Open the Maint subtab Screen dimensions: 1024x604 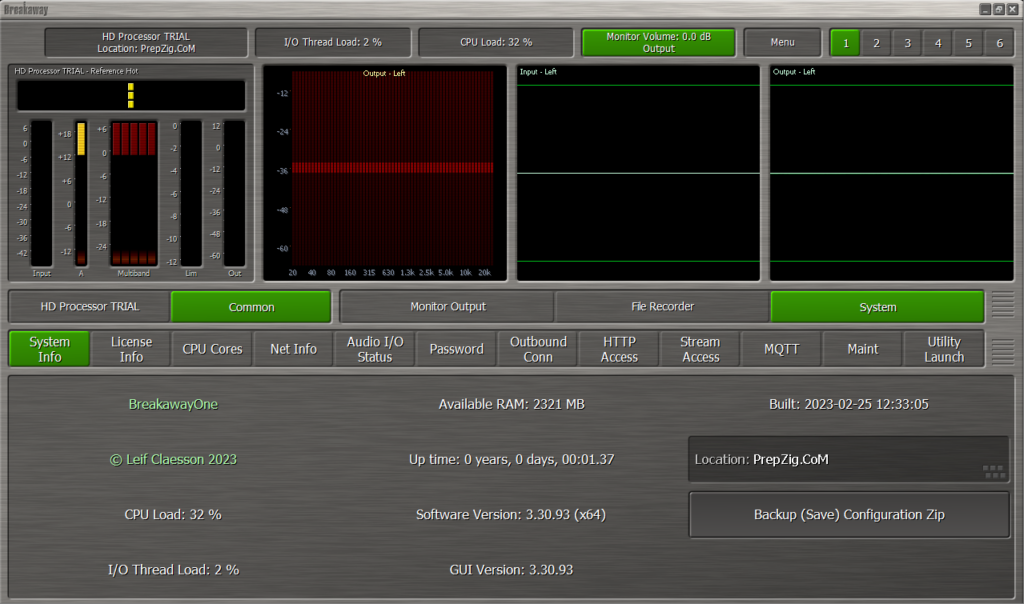coord(863,349)
